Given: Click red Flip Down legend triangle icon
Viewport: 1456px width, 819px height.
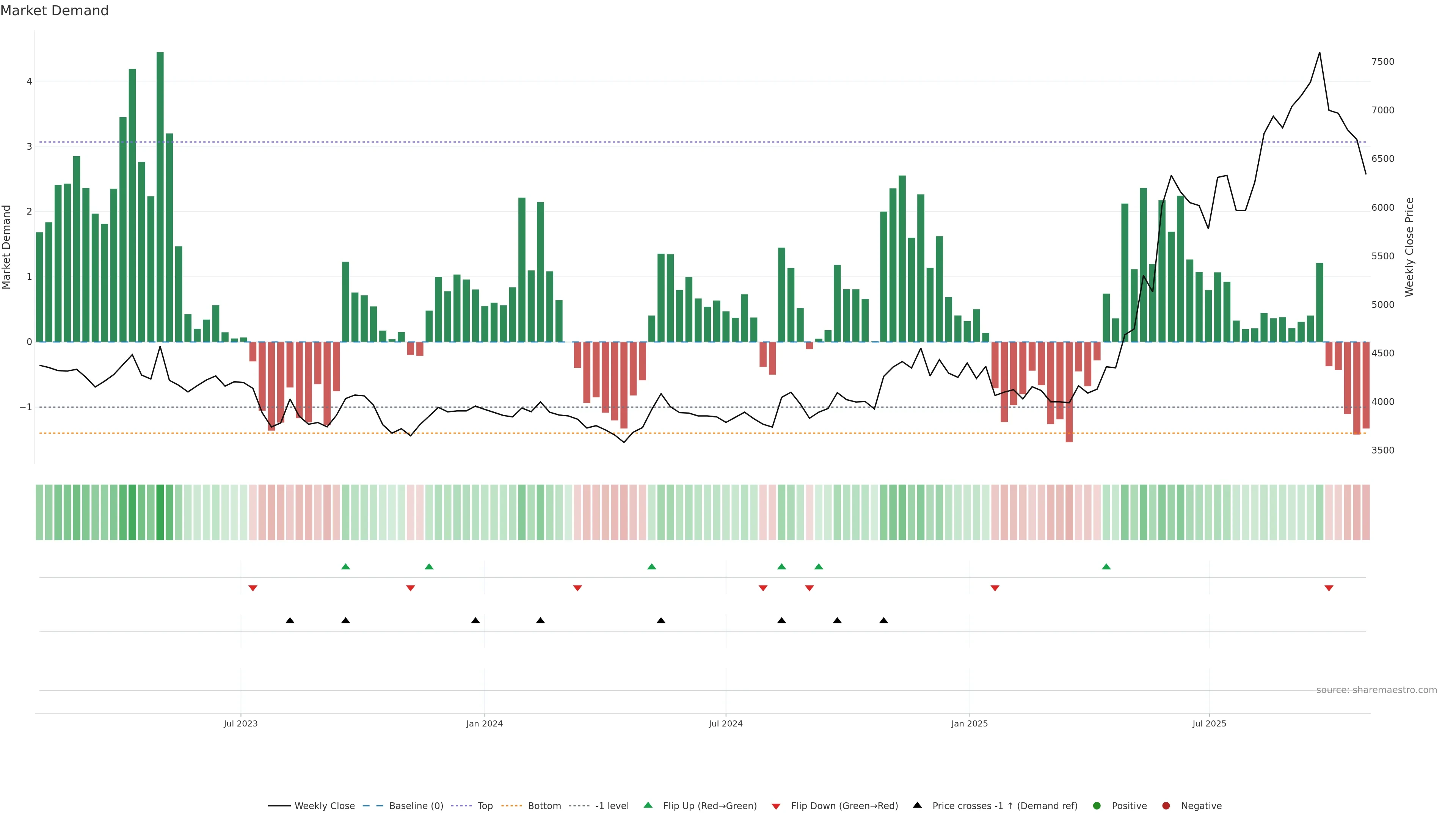Looking at the screenshot, I should [776, 806].
